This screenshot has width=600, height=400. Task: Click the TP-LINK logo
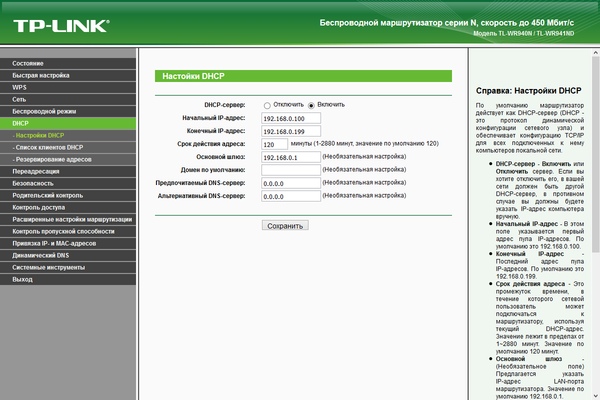pos(61,26)
